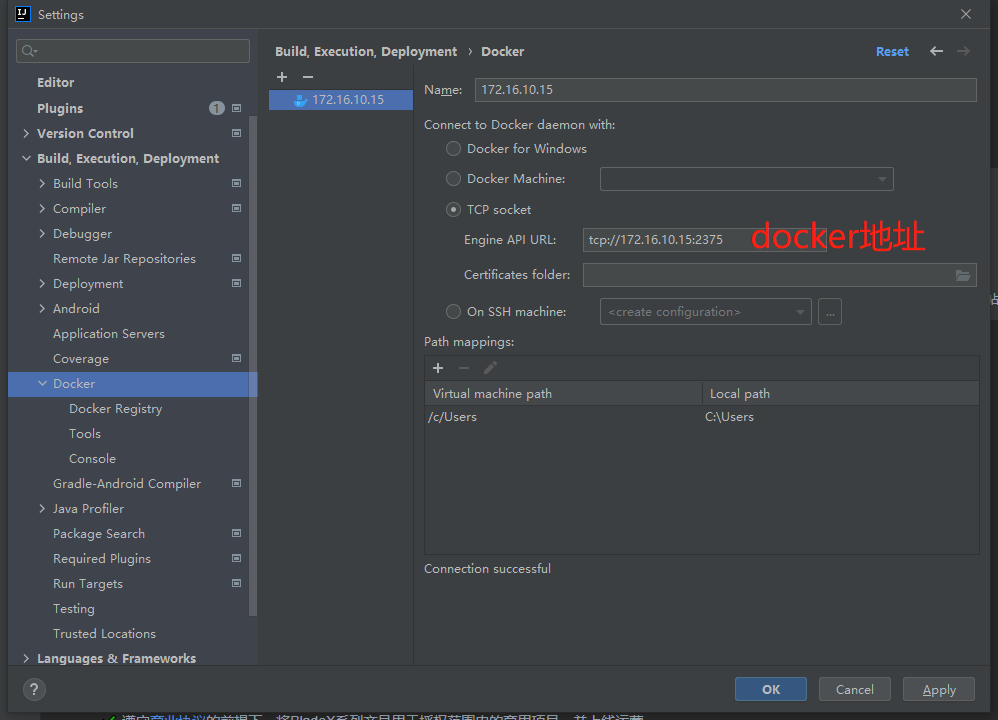Expand the Android node
This screenshot has height=720, width=998.
coord(42,309)
